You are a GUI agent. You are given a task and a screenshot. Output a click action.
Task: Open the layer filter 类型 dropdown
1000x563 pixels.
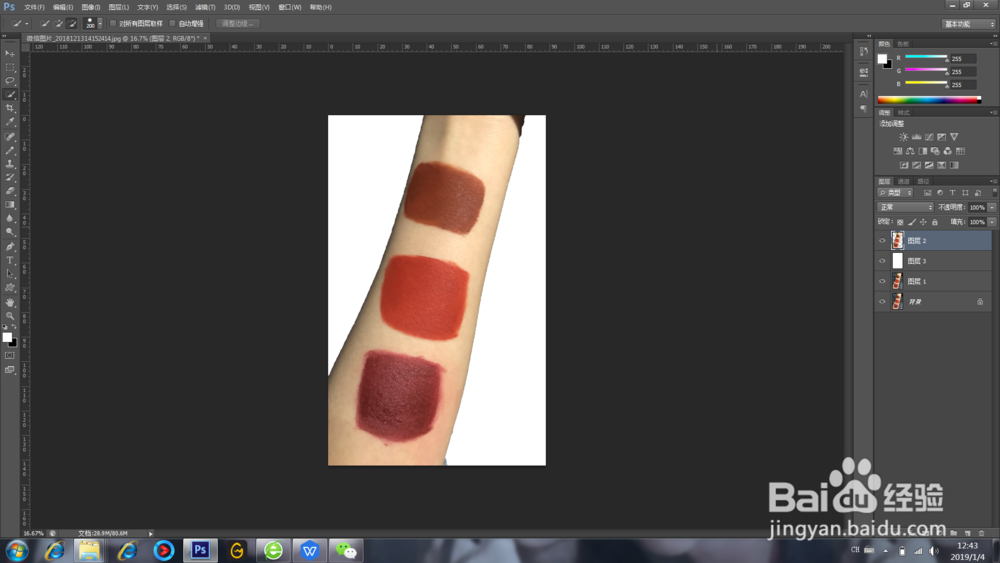pyautogui.click(x=895, y=193)
